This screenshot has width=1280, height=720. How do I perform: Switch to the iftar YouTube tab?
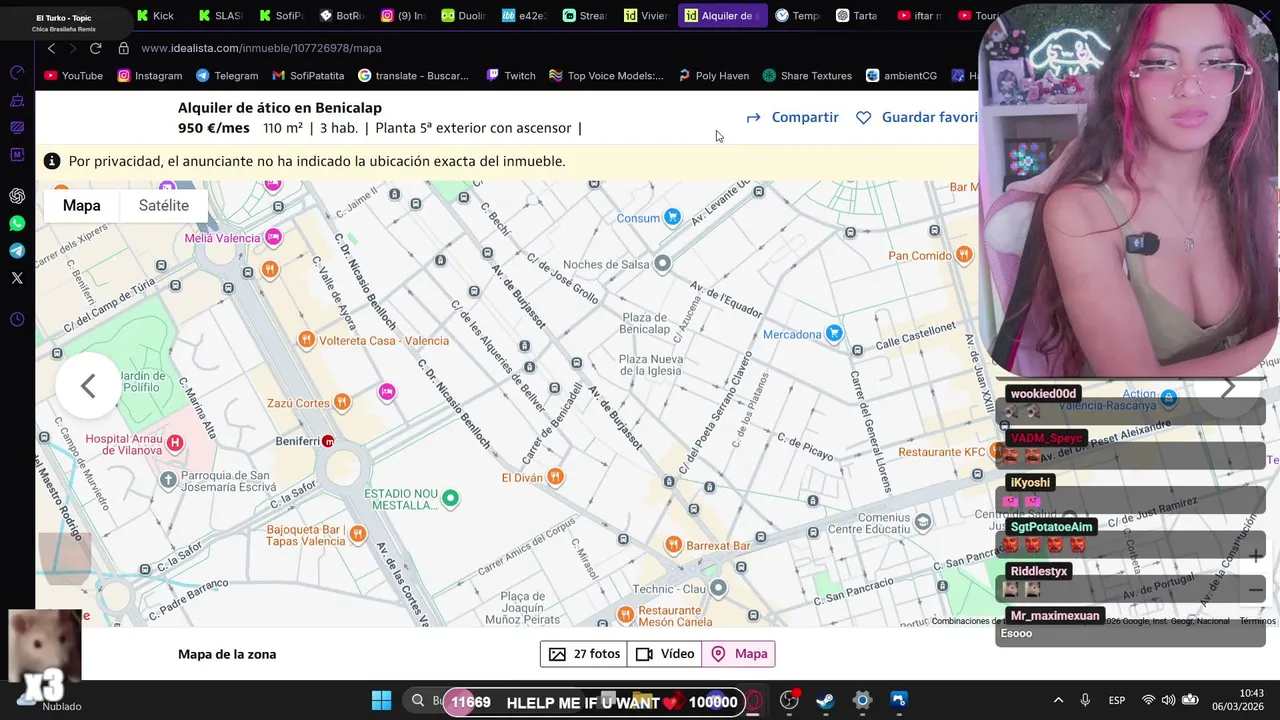918,16
